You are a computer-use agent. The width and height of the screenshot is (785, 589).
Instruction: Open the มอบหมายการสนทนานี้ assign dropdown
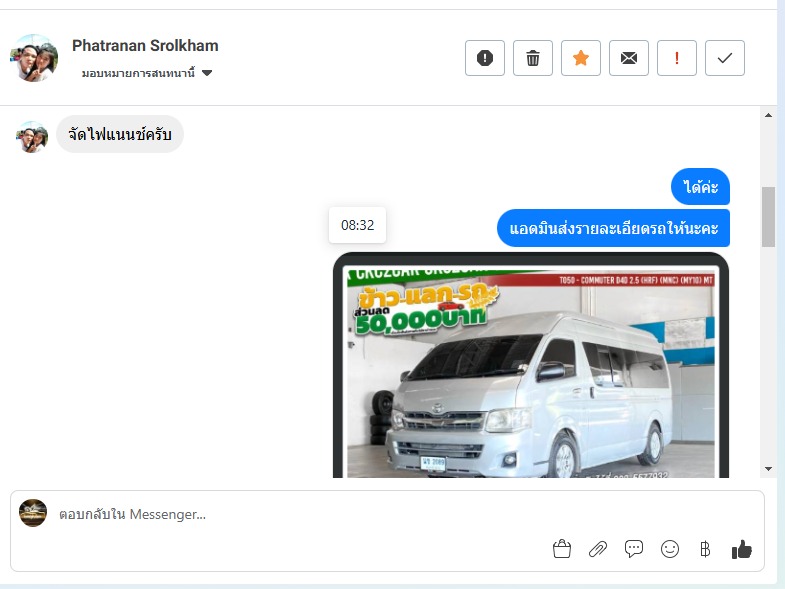click(x=147, y=73)
